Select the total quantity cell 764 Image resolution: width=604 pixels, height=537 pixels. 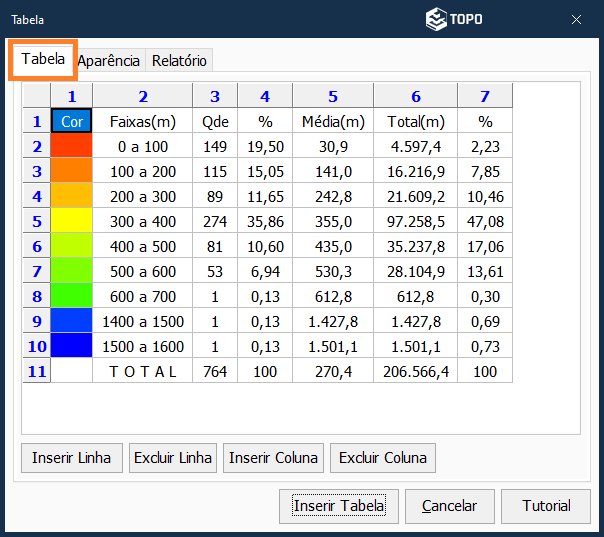[x=215, y=371]
